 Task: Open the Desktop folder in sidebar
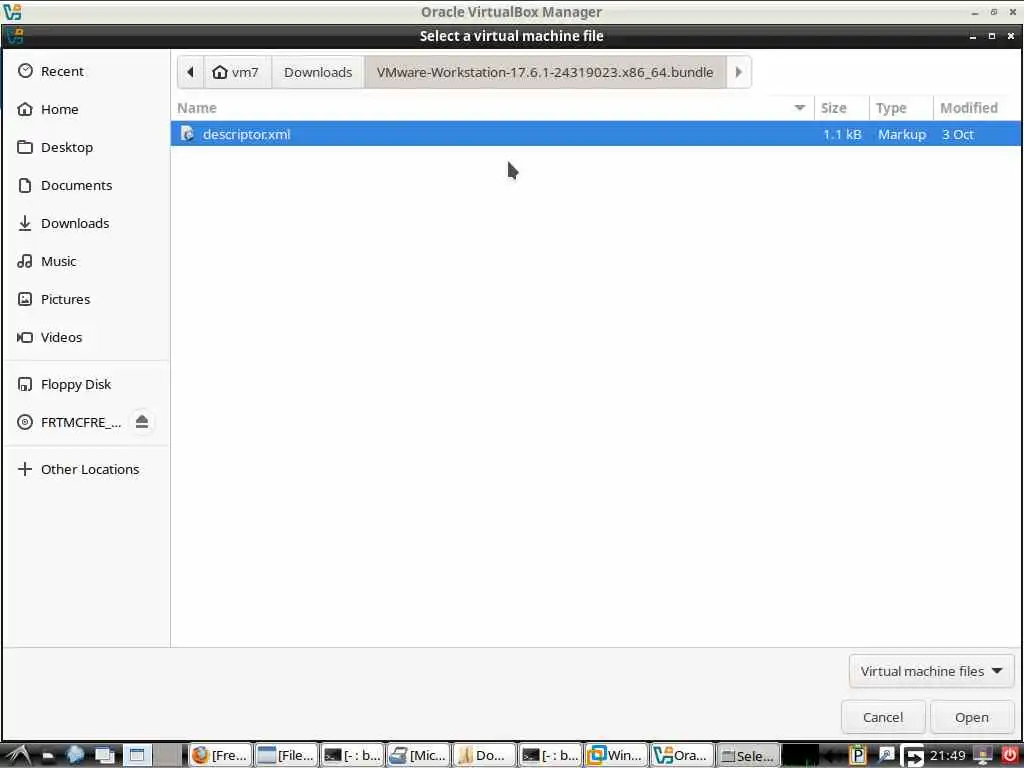click(86, 147)
